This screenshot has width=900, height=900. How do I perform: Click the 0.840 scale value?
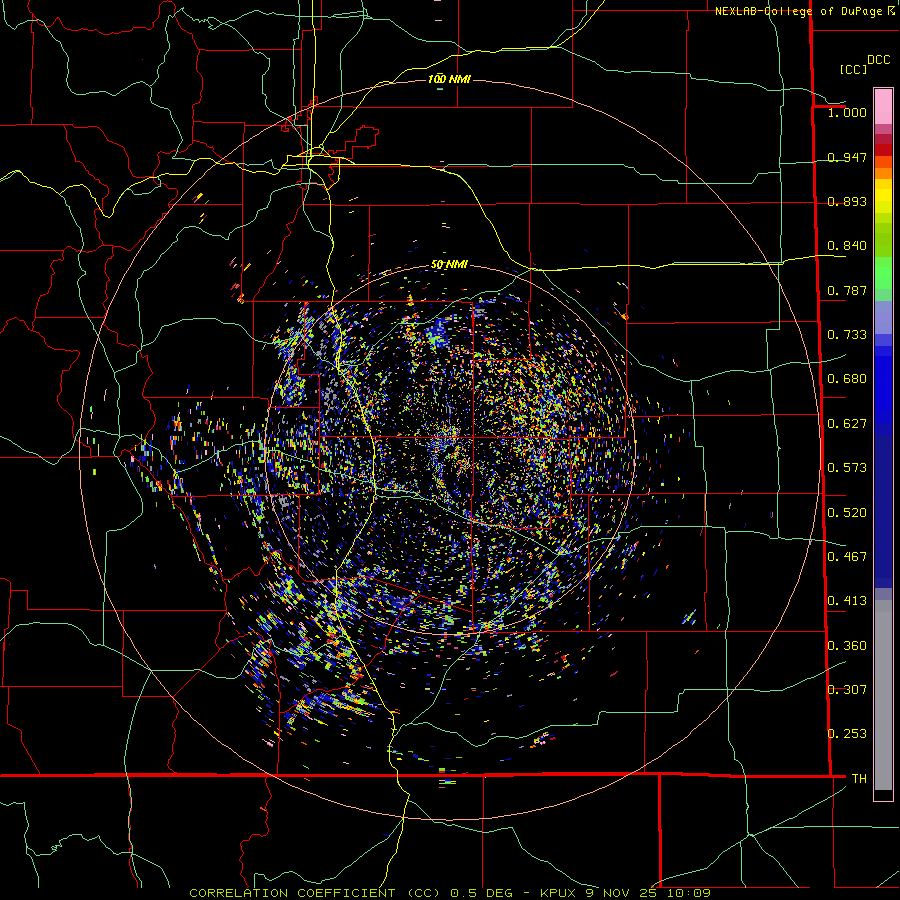point(847,246)
